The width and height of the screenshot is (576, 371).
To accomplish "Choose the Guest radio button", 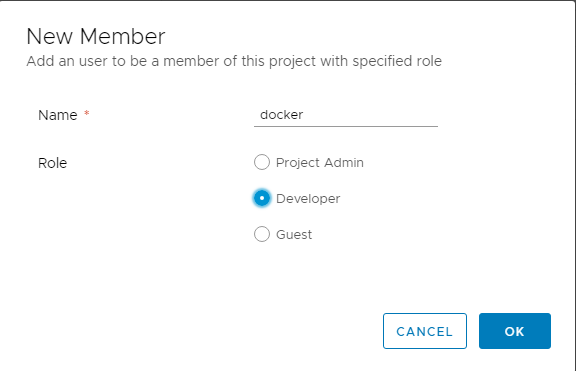I will tap(262, 234).
